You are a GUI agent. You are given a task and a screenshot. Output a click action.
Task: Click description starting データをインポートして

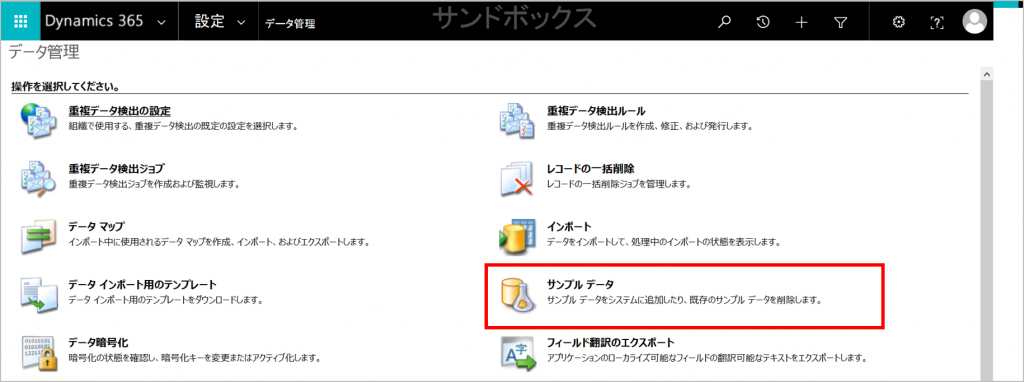[x=664, y=242]
